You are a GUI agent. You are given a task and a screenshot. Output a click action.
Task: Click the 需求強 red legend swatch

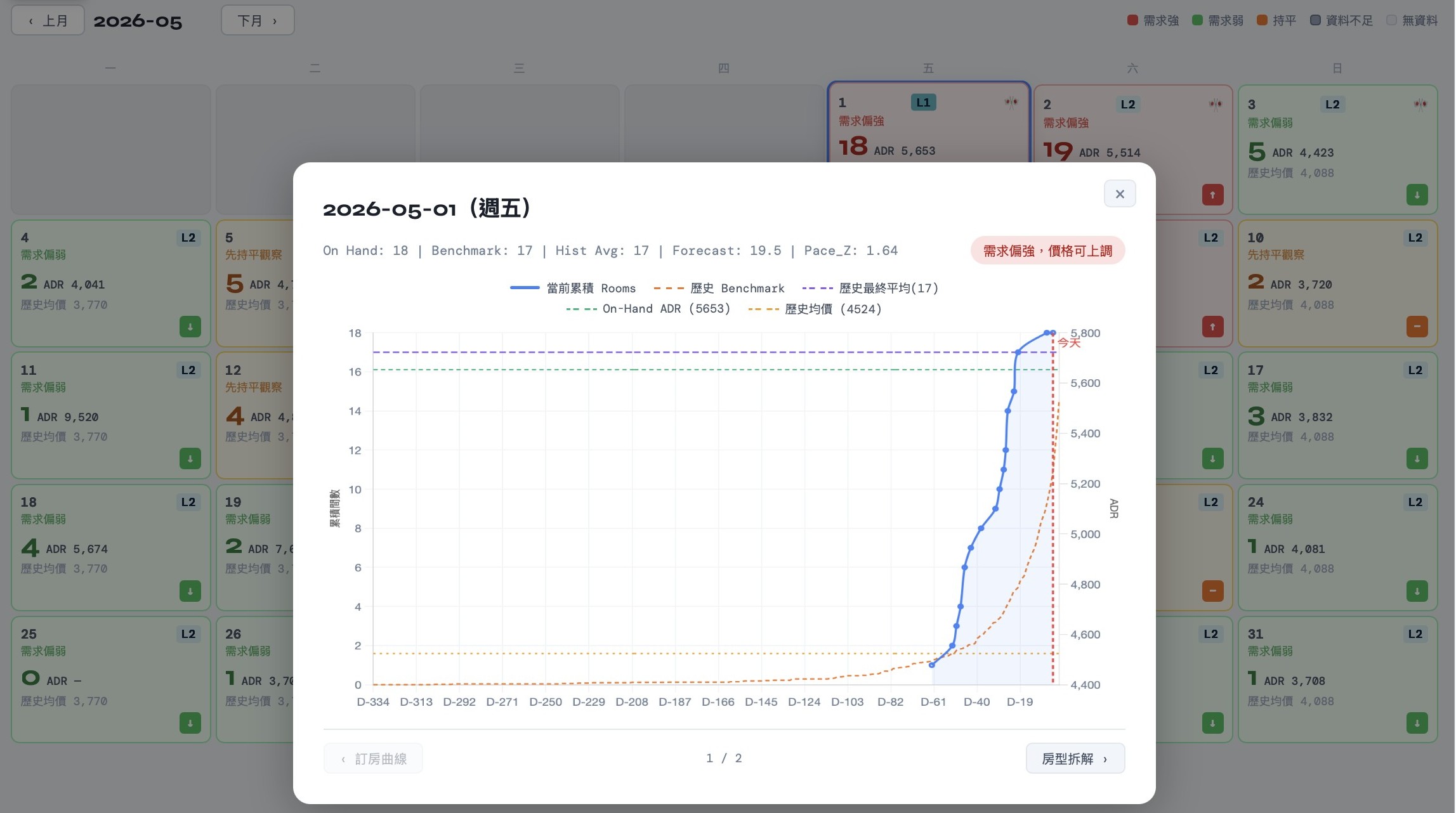1132,20
